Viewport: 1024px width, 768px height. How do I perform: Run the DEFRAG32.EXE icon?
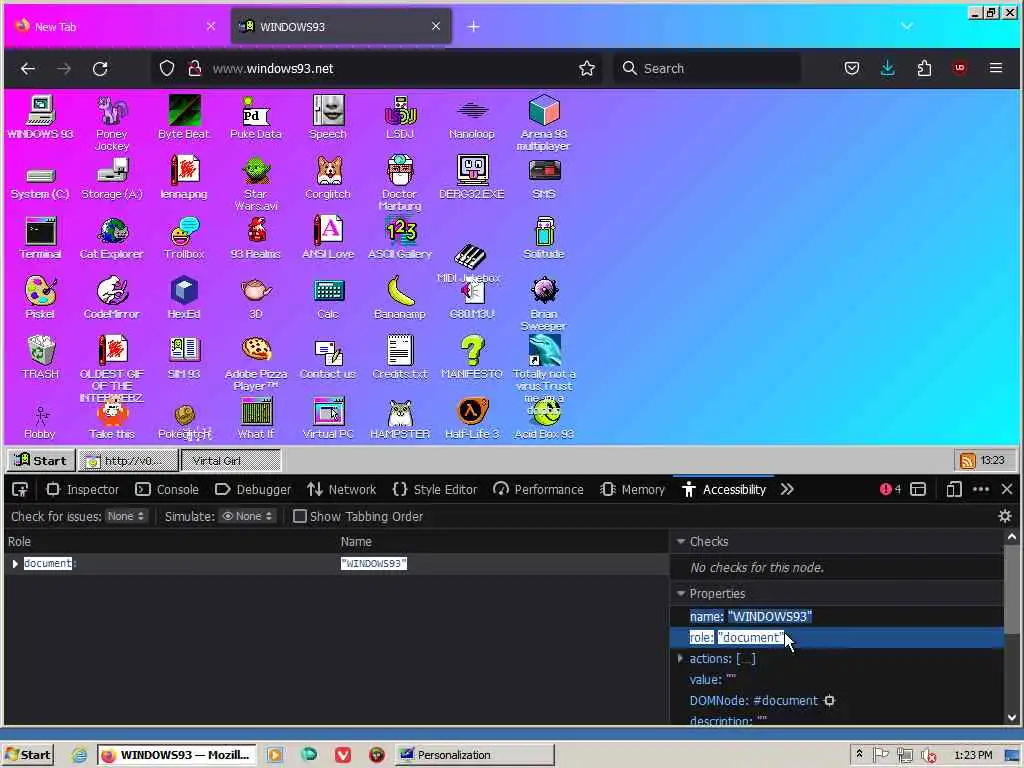(x=472, y=177)
